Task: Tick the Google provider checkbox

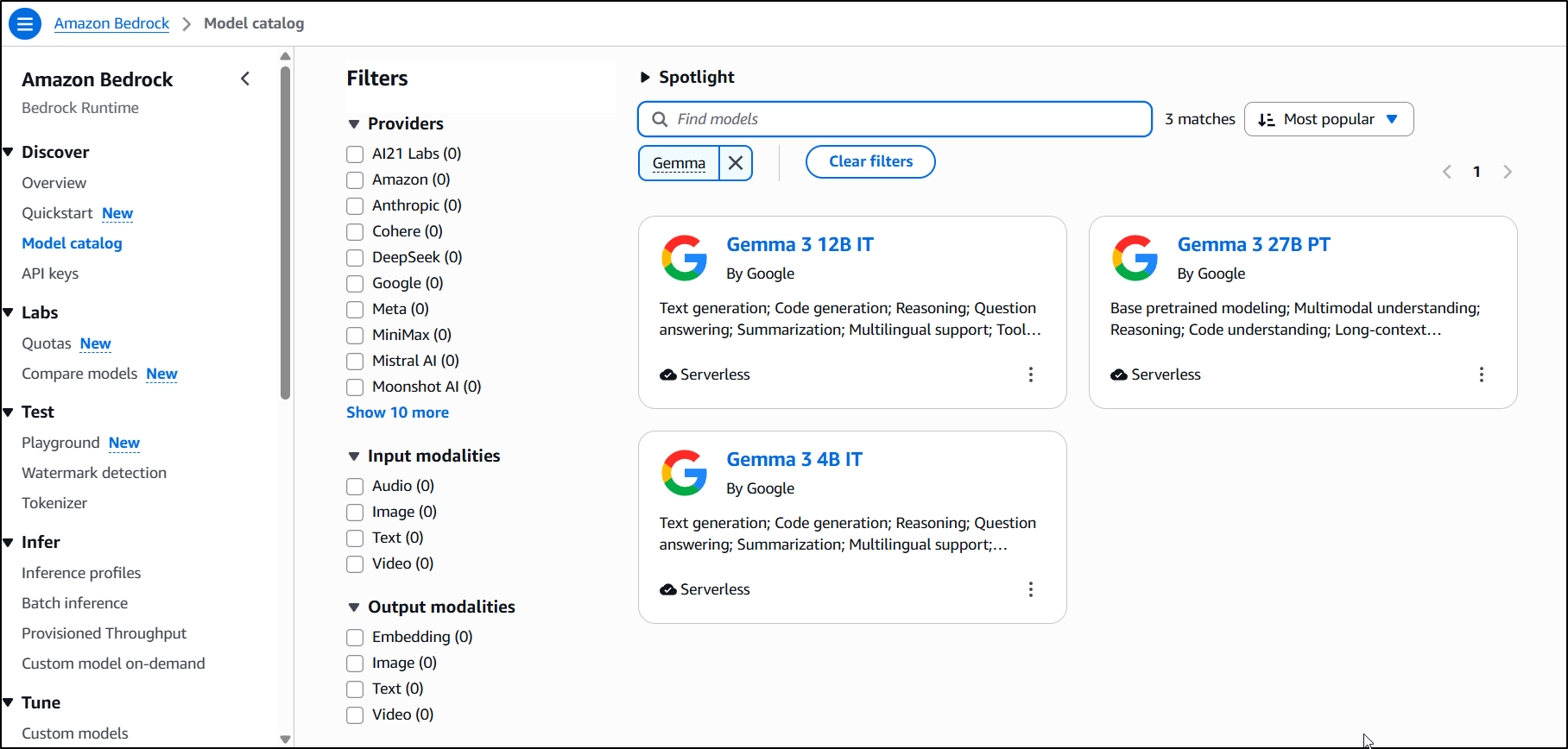Action: point(355,284)
